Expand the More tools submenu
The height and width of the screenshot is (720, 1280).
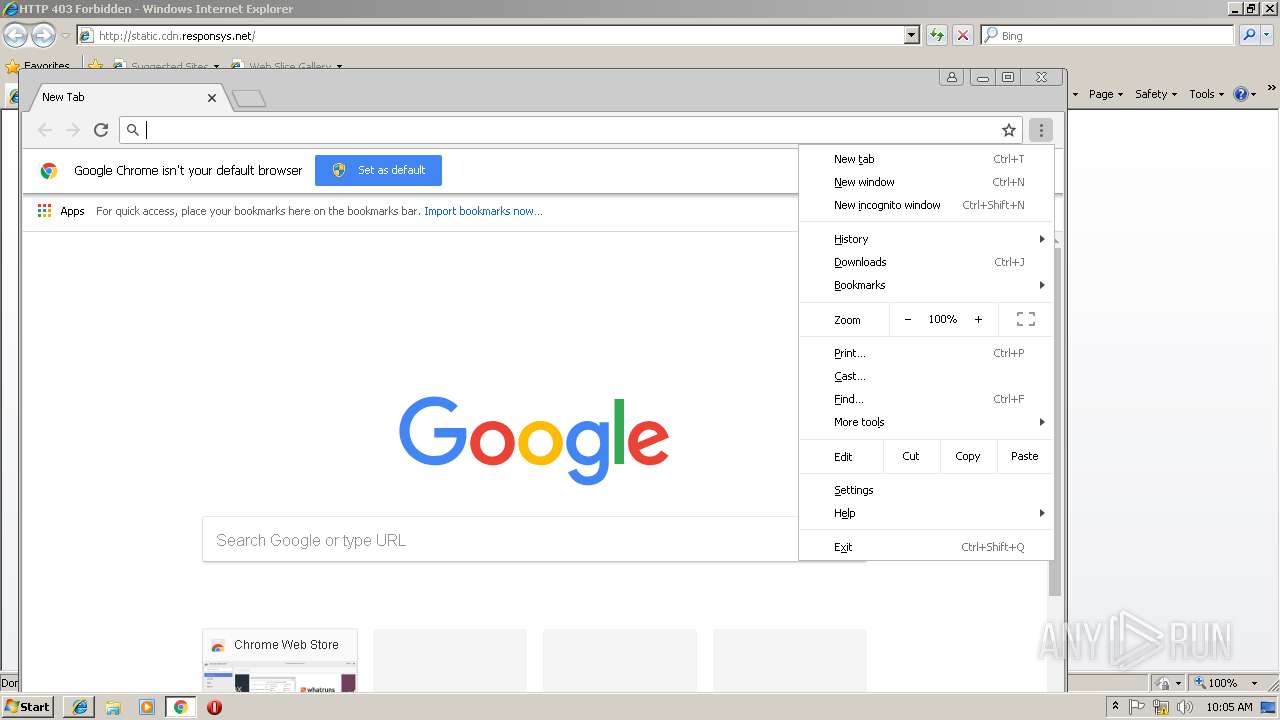point(926,422)
